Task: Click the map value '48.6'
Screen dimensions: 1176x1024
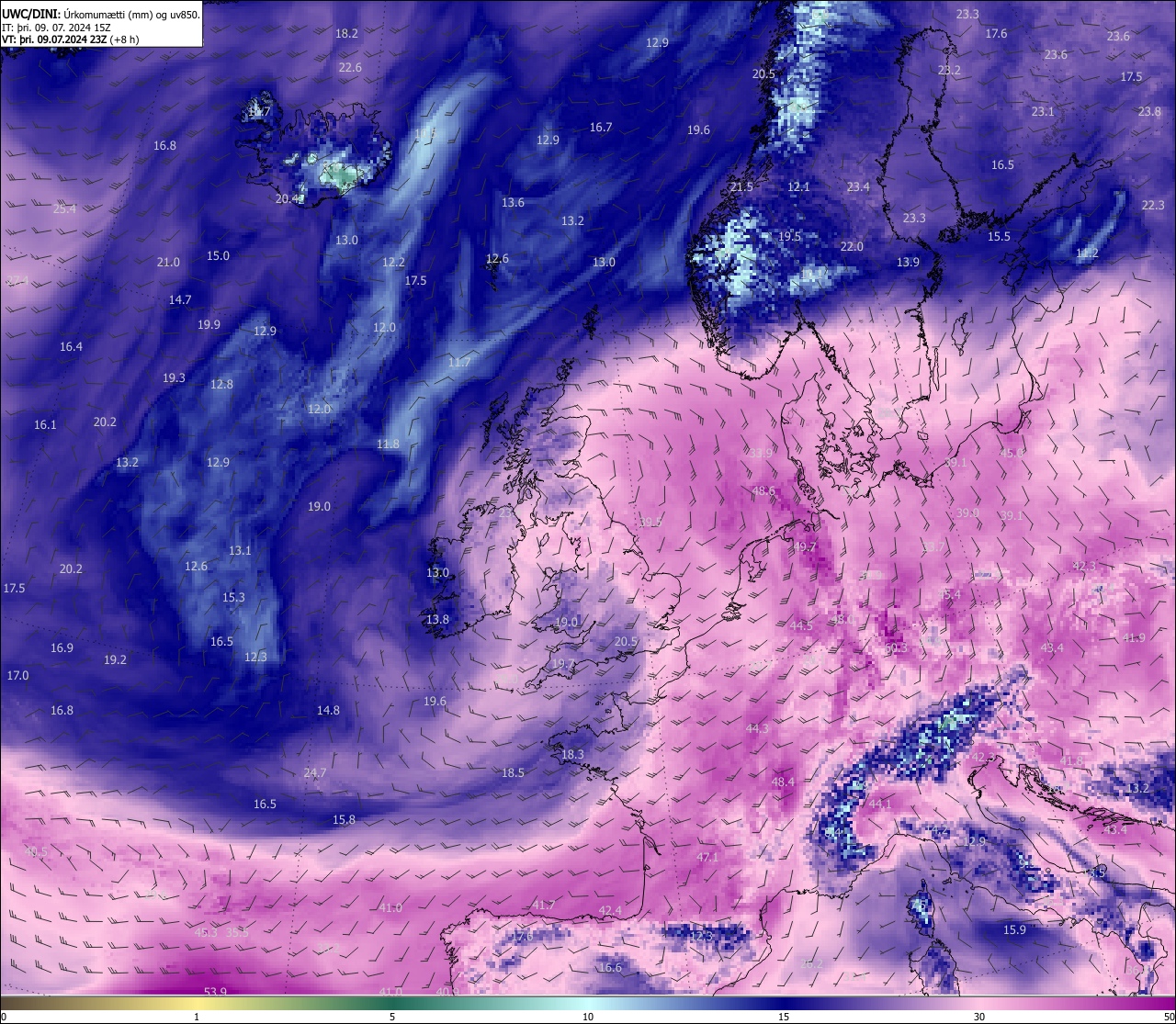Action: (x=763, y=491)
